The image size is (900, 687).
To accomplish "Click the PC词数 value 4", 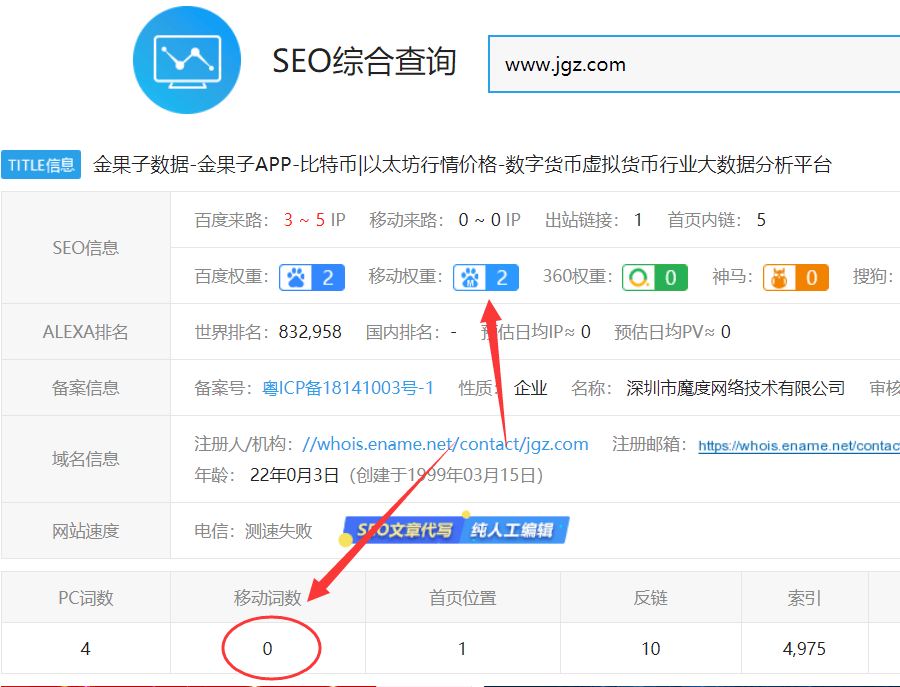I will coord(86,649).
